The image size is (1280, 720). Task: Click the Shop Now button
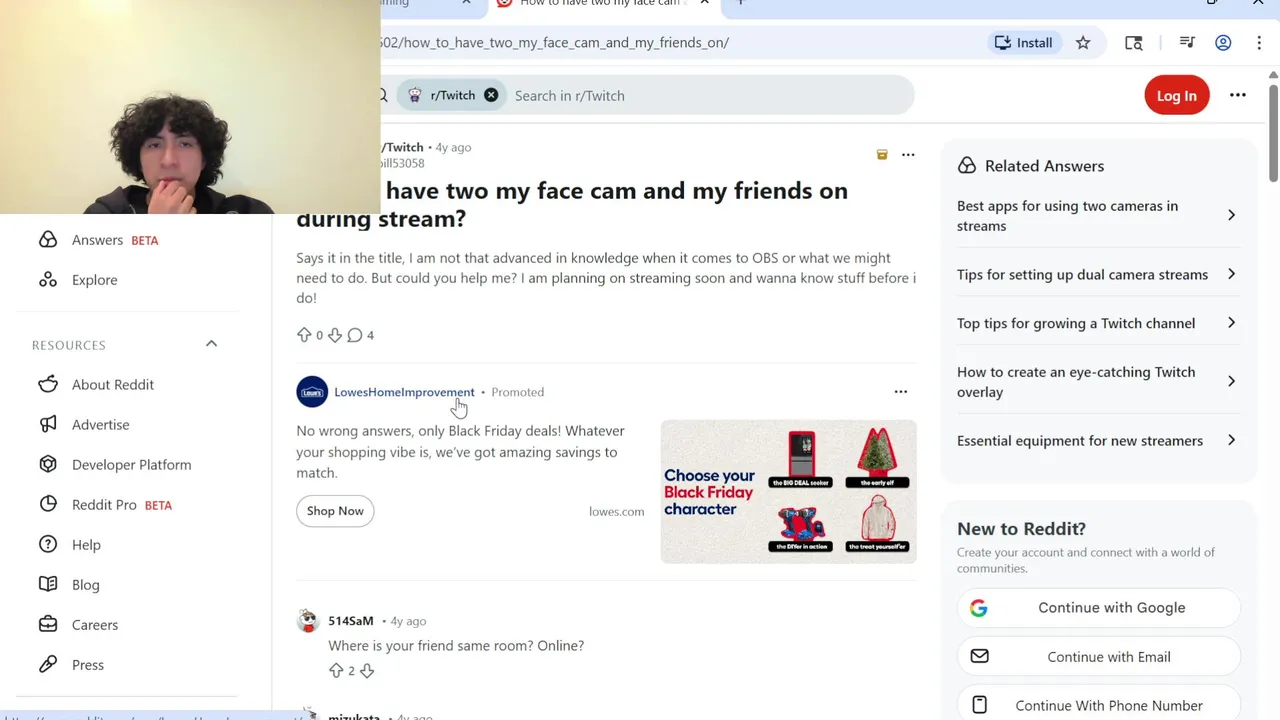point(335,511)
